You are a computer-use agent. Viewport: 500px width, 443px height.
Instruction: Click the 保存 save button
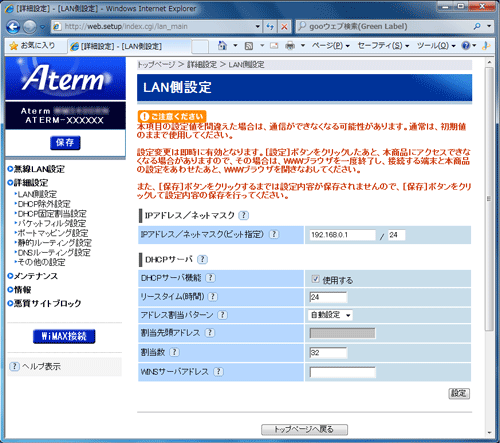tap(65, 143)
